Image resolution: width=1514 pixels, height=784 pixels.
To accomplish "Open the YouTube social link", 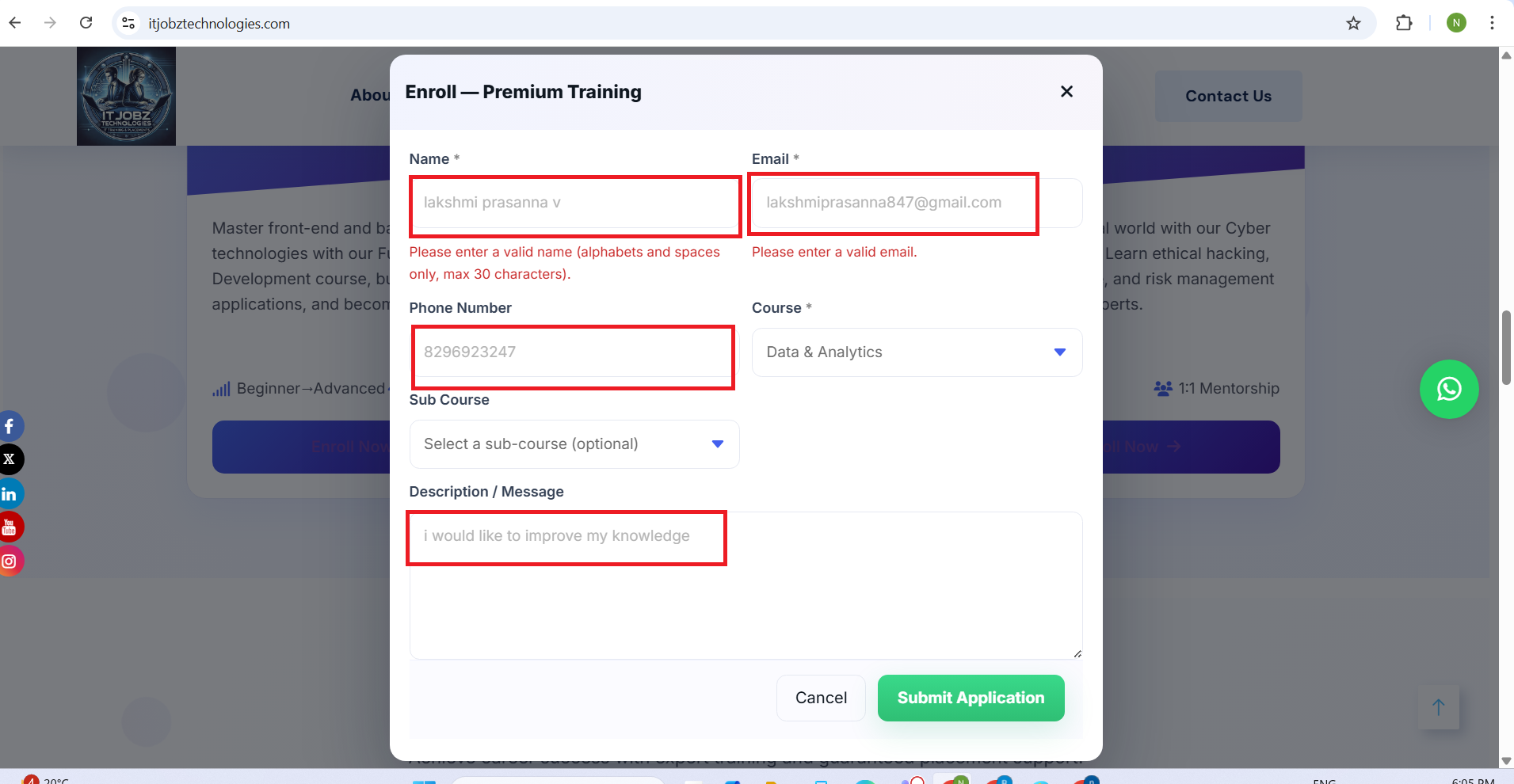I will tap(10, 527).
